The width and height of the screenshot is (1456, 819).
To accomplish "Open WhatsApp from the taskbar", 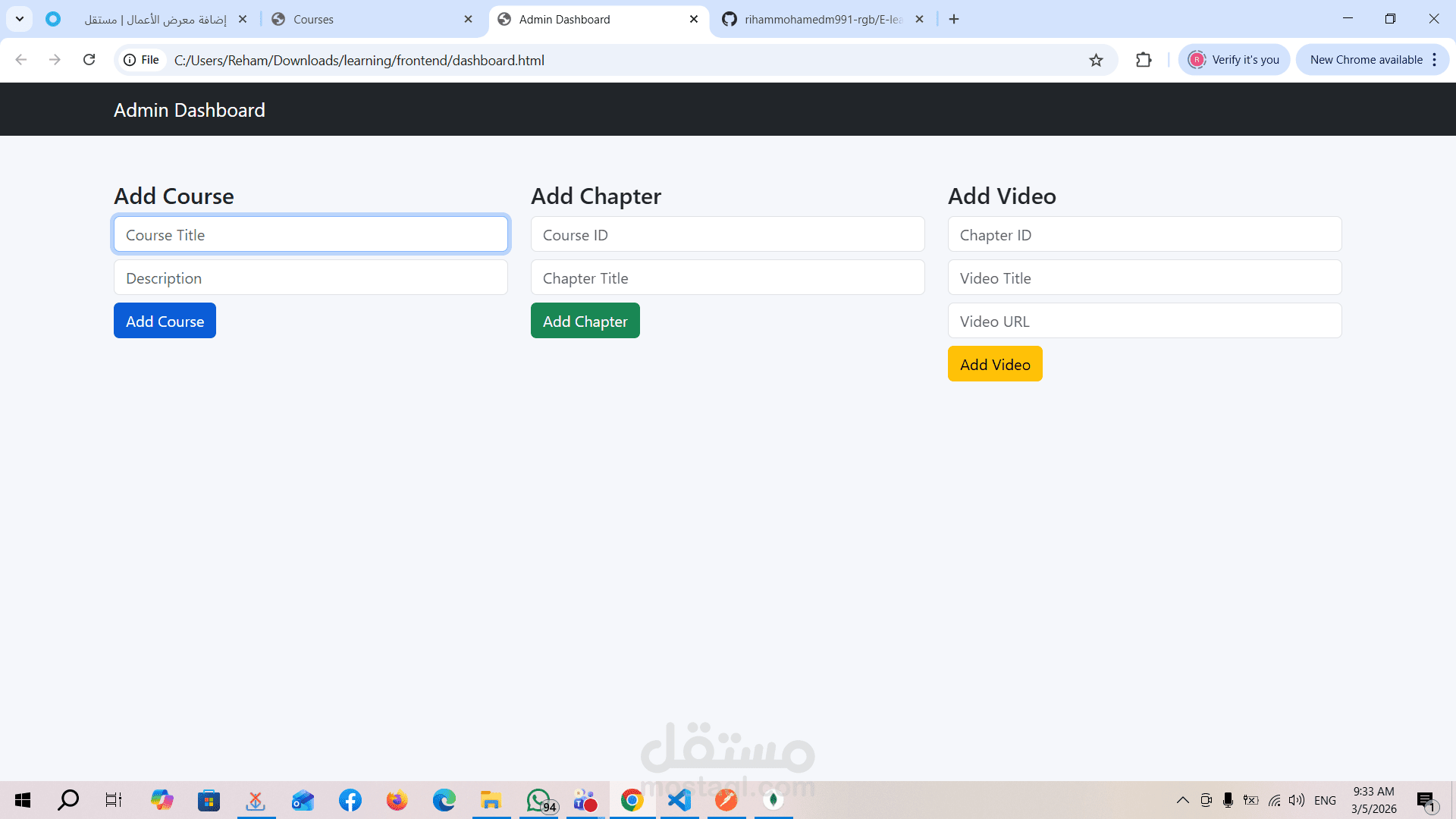I will click(x=539, y=800).
